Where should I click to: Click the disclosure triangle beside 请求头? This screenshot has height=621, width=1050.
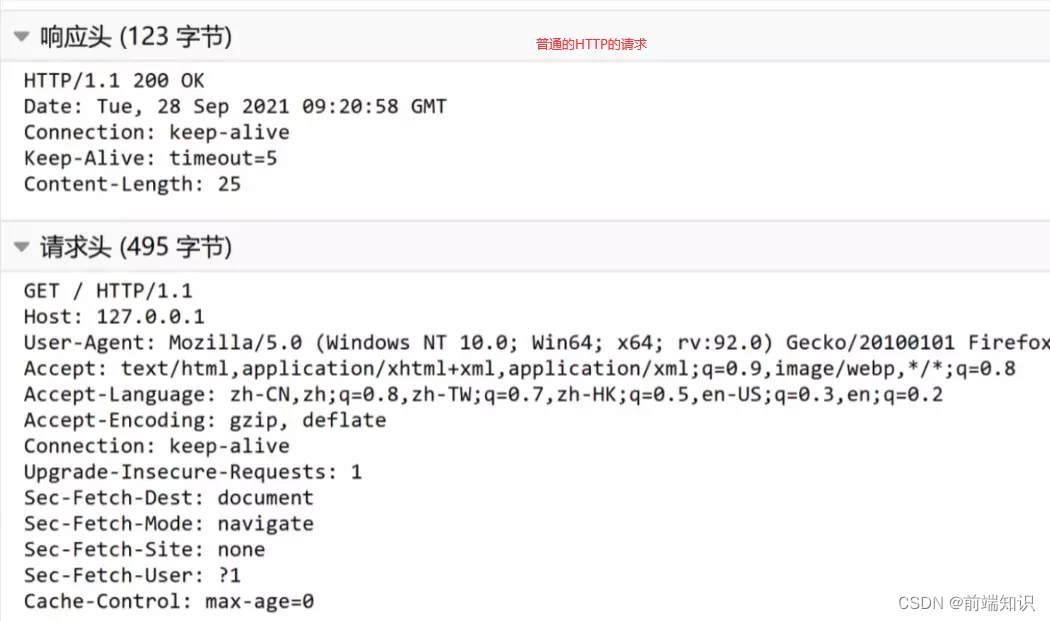pyautogui.click(x=21, y=246)
